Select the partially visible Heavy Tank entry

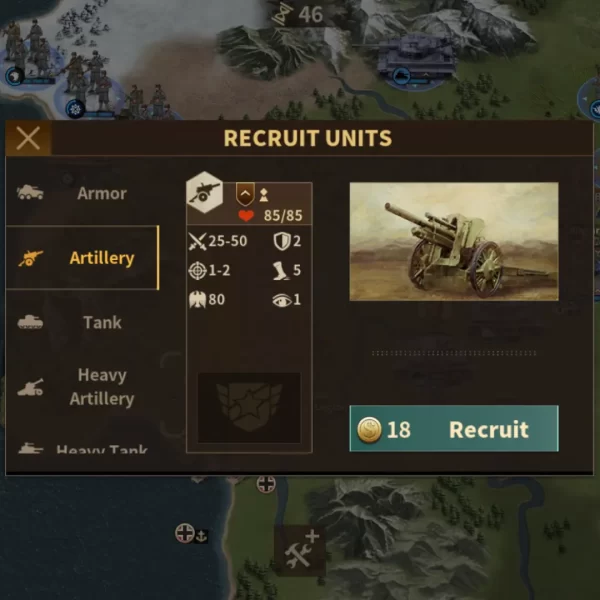tap(82, 447)
